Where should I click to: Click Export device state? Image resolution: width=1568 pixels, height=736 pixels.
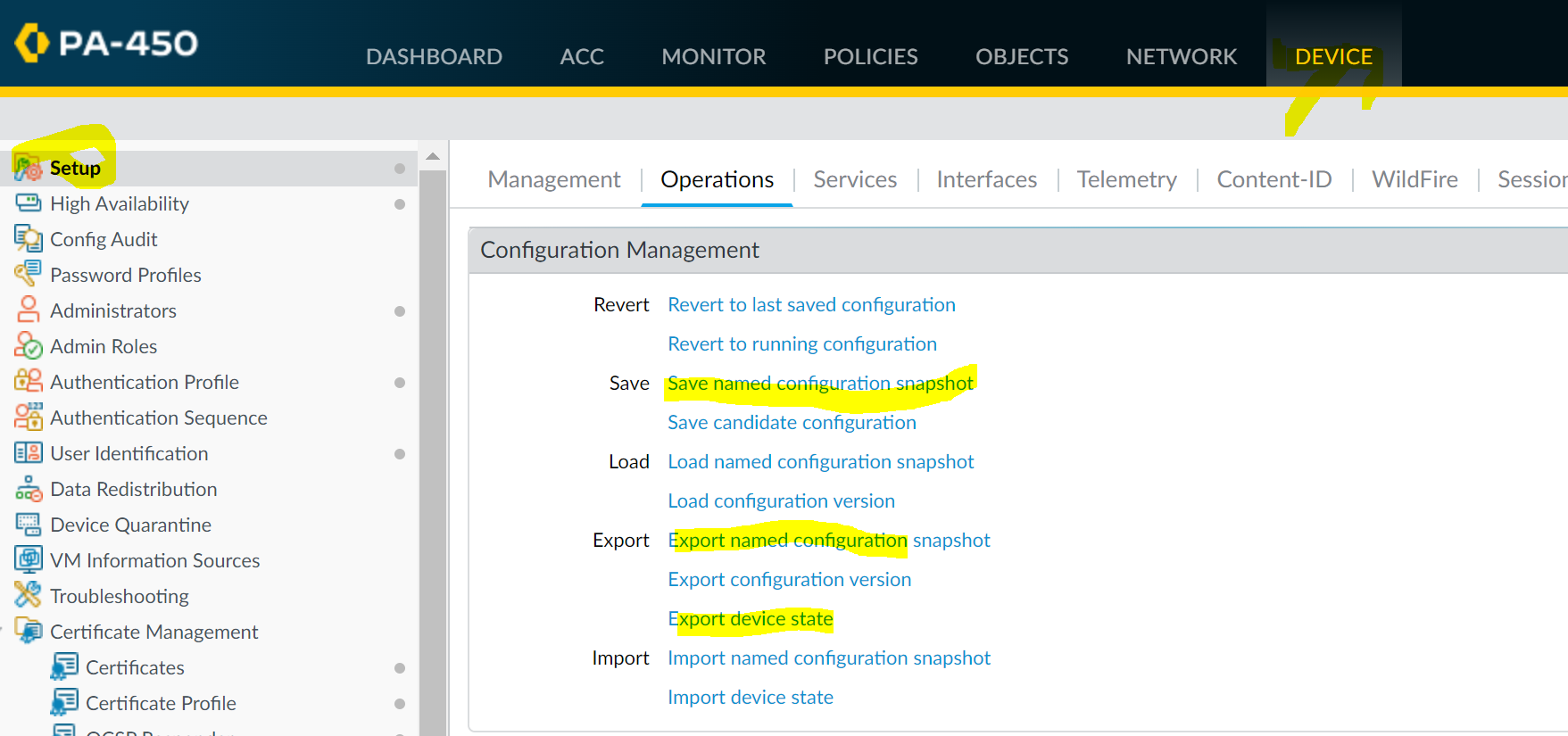pyautogui.click(x=751, y=618)
